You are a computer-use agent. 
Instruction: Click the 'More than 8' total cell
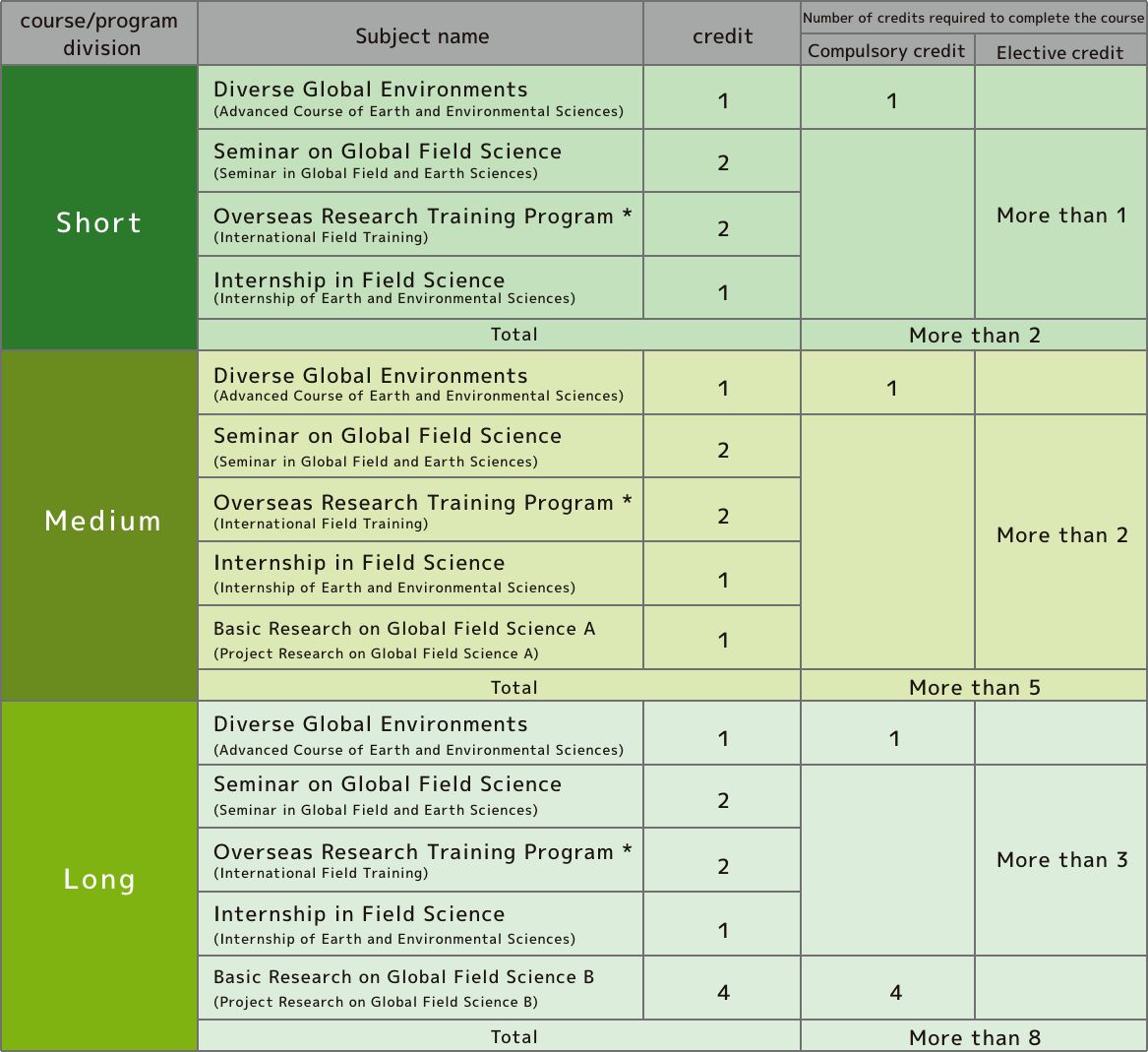[974, 1036]
